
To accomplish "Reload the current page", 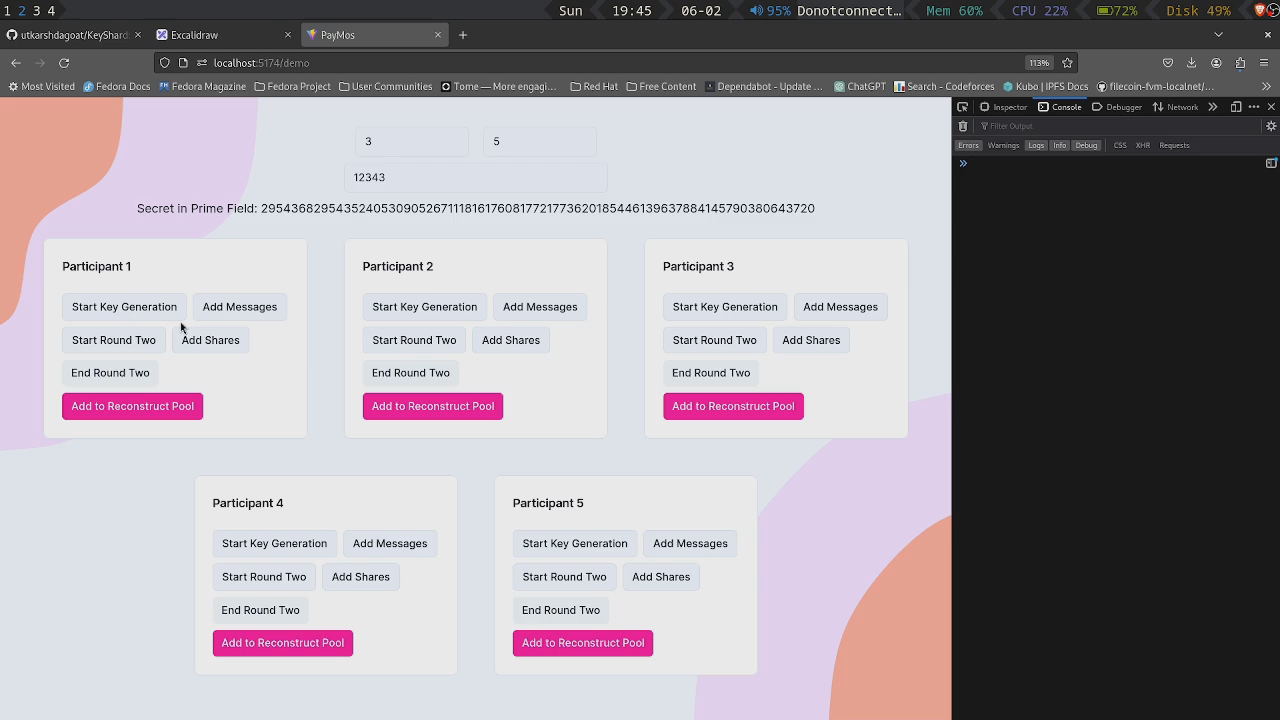I will coord(64,63).
